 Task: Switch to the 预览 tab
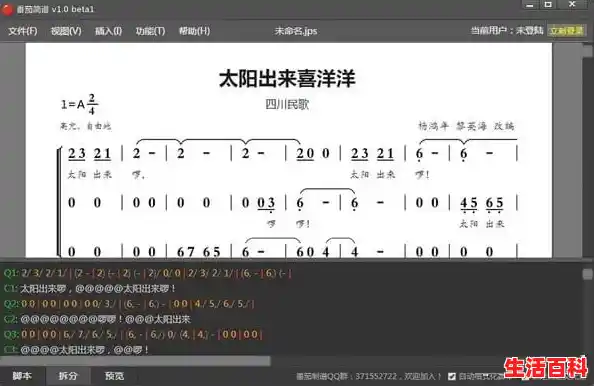coord(114,376)
